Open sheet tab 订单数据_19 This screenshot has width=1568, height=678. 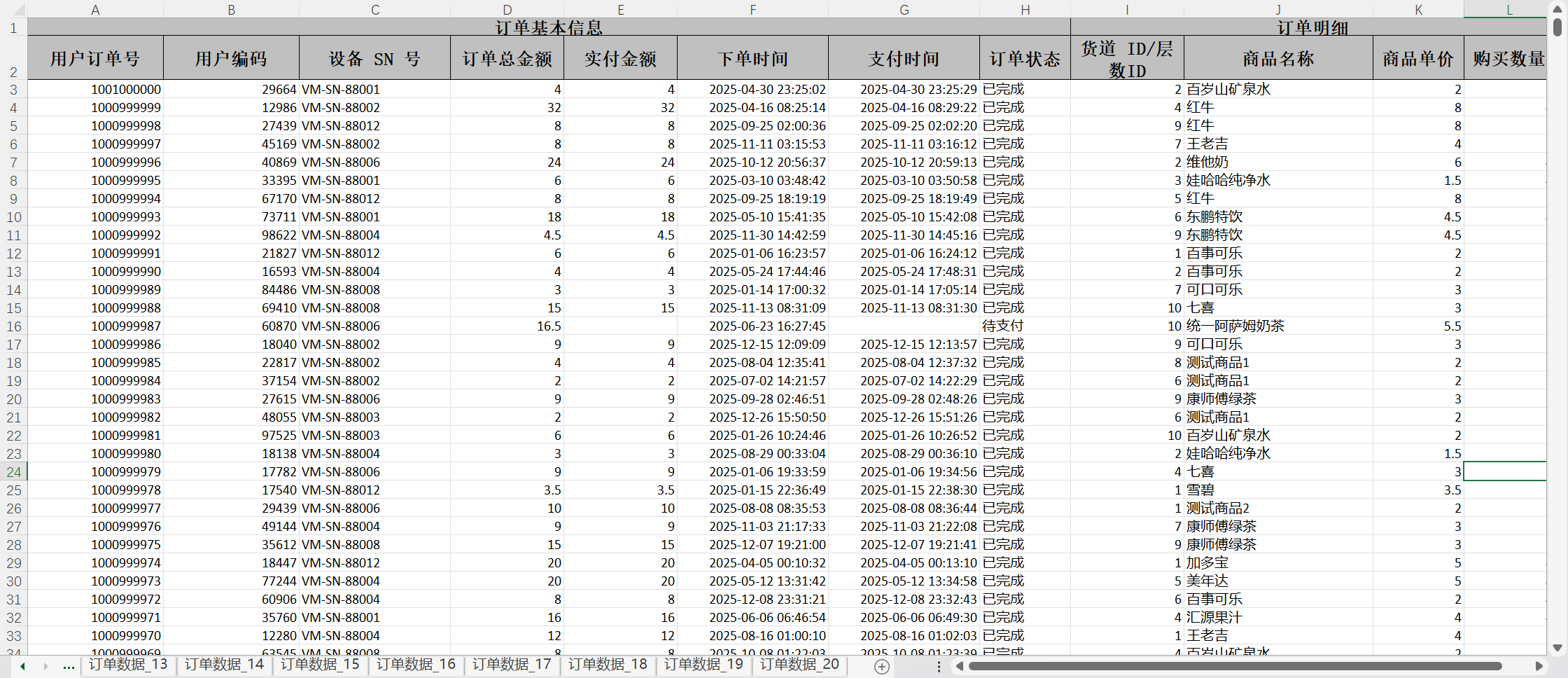[703, 664]
